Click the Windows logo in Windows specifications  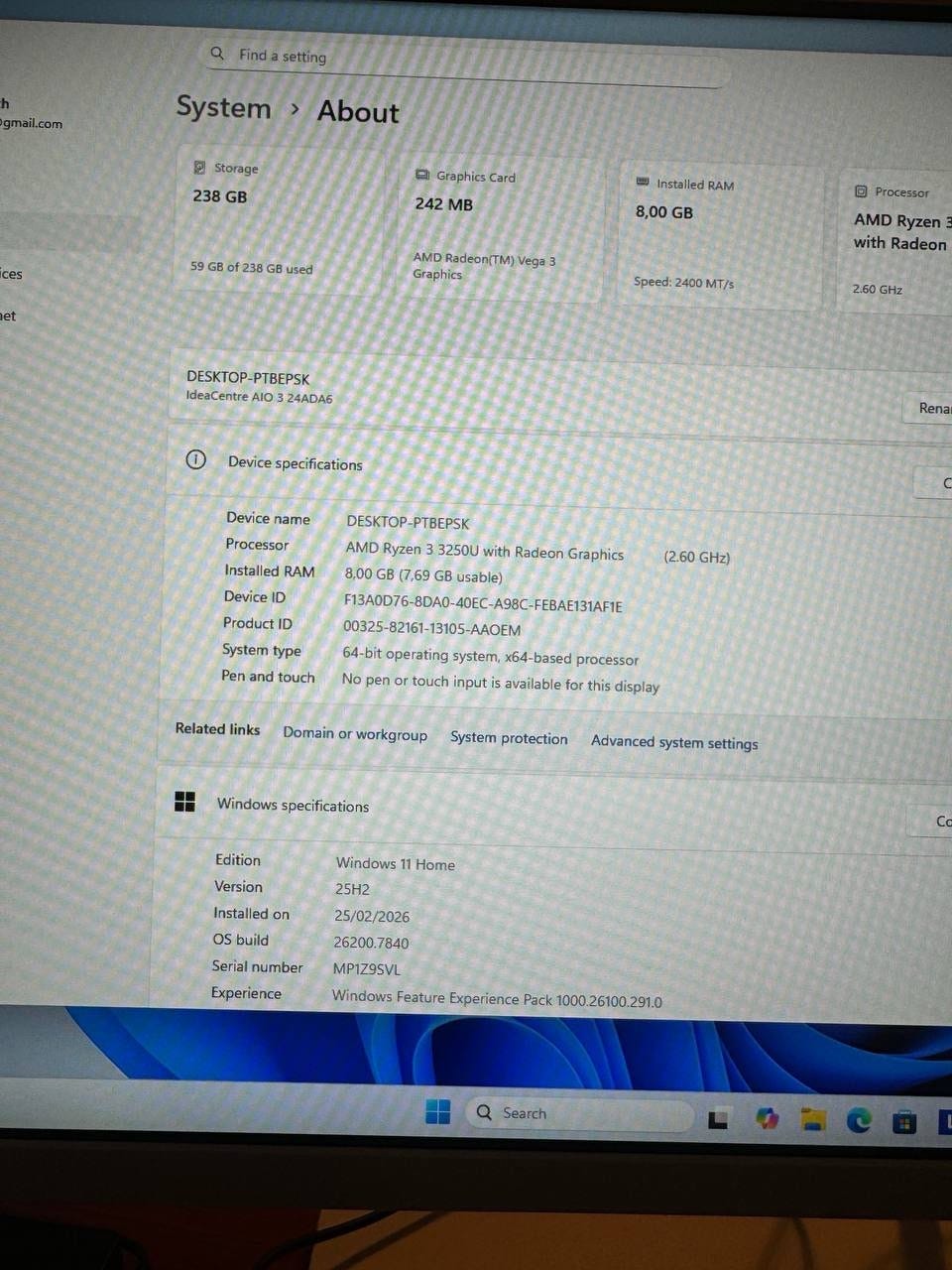(184, 802)
